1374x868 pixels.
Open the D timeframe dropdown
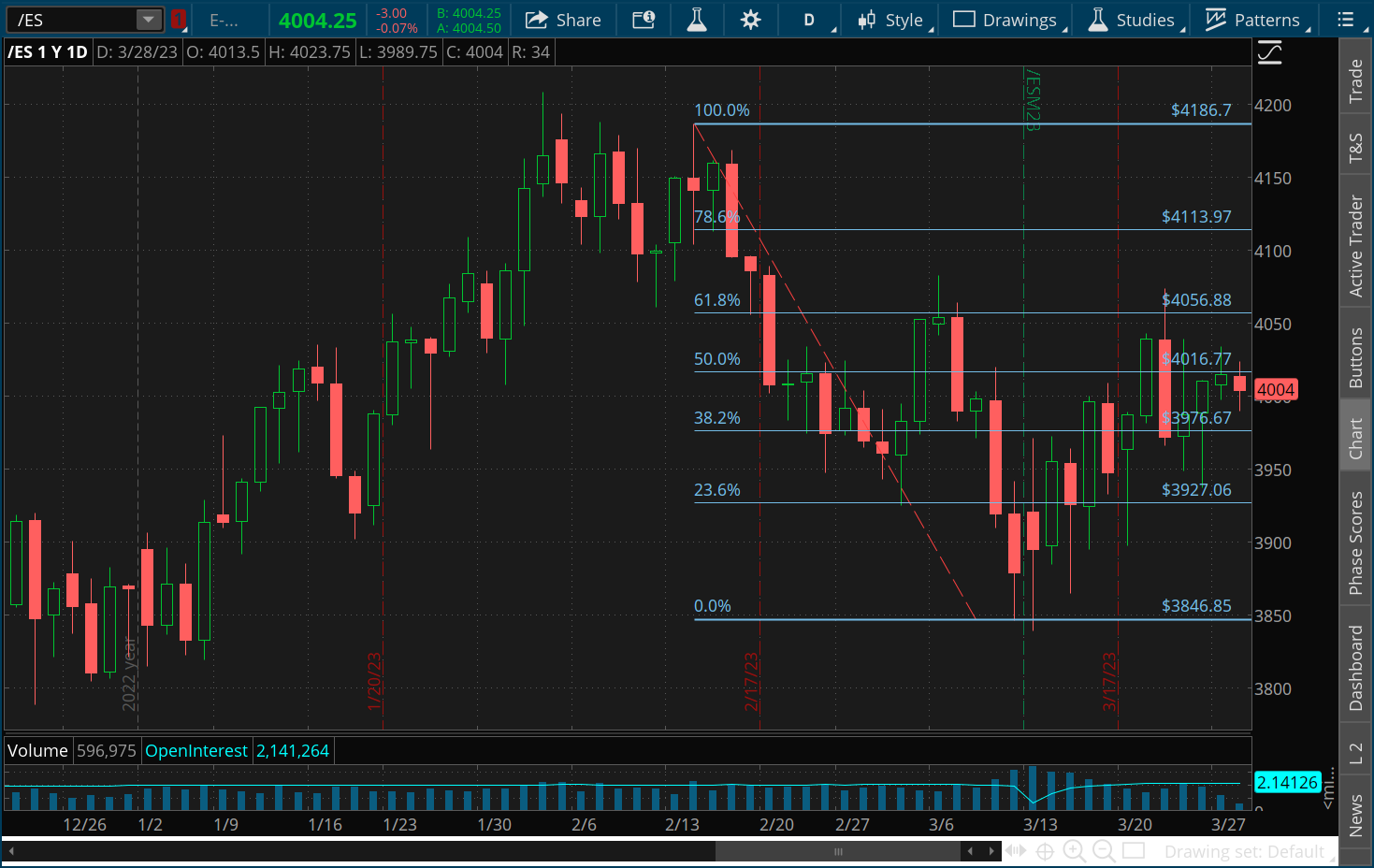point(810,20)
